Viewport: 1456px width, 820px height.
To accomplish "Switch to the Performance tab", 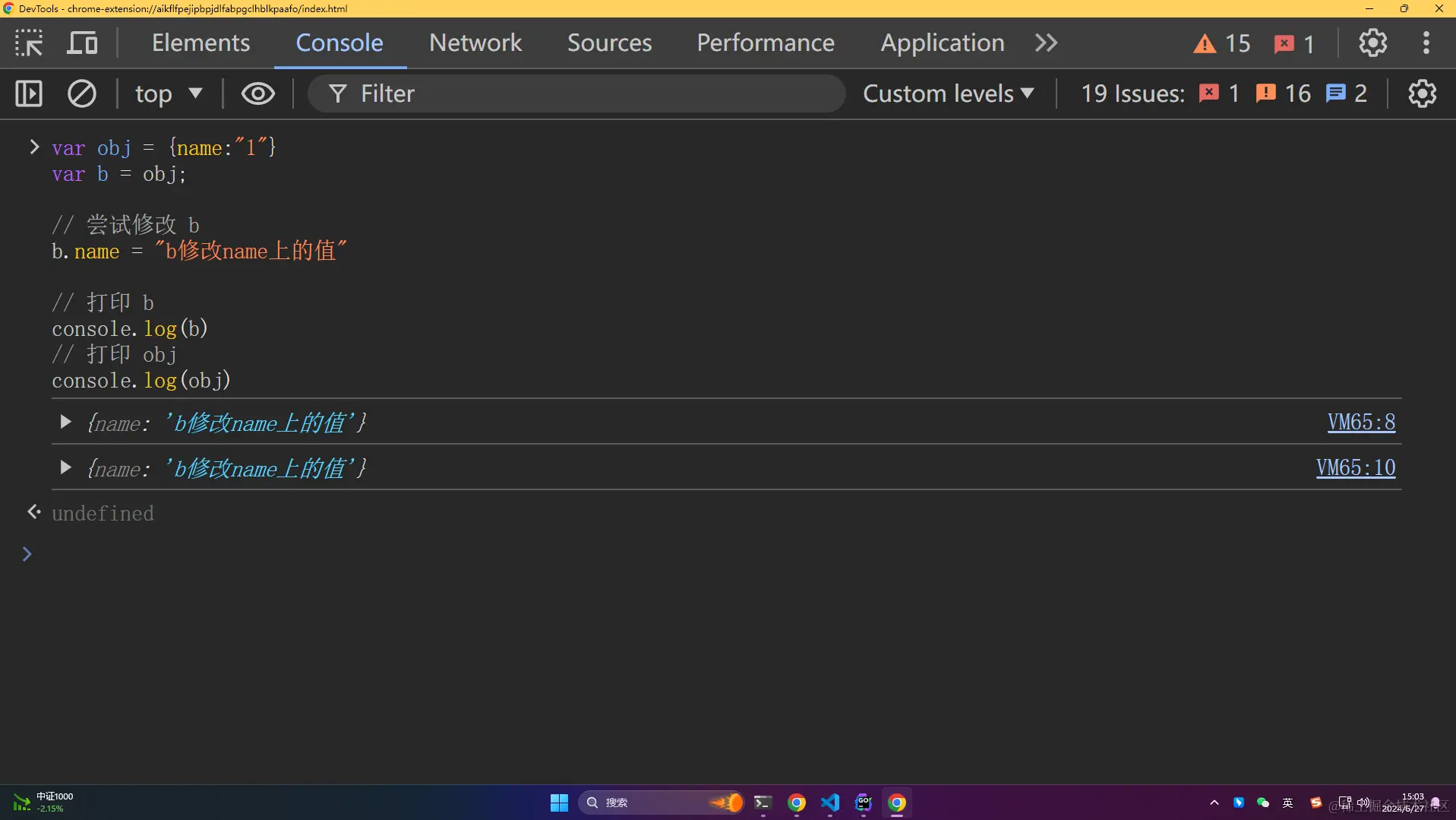I will tap(766, 43).
